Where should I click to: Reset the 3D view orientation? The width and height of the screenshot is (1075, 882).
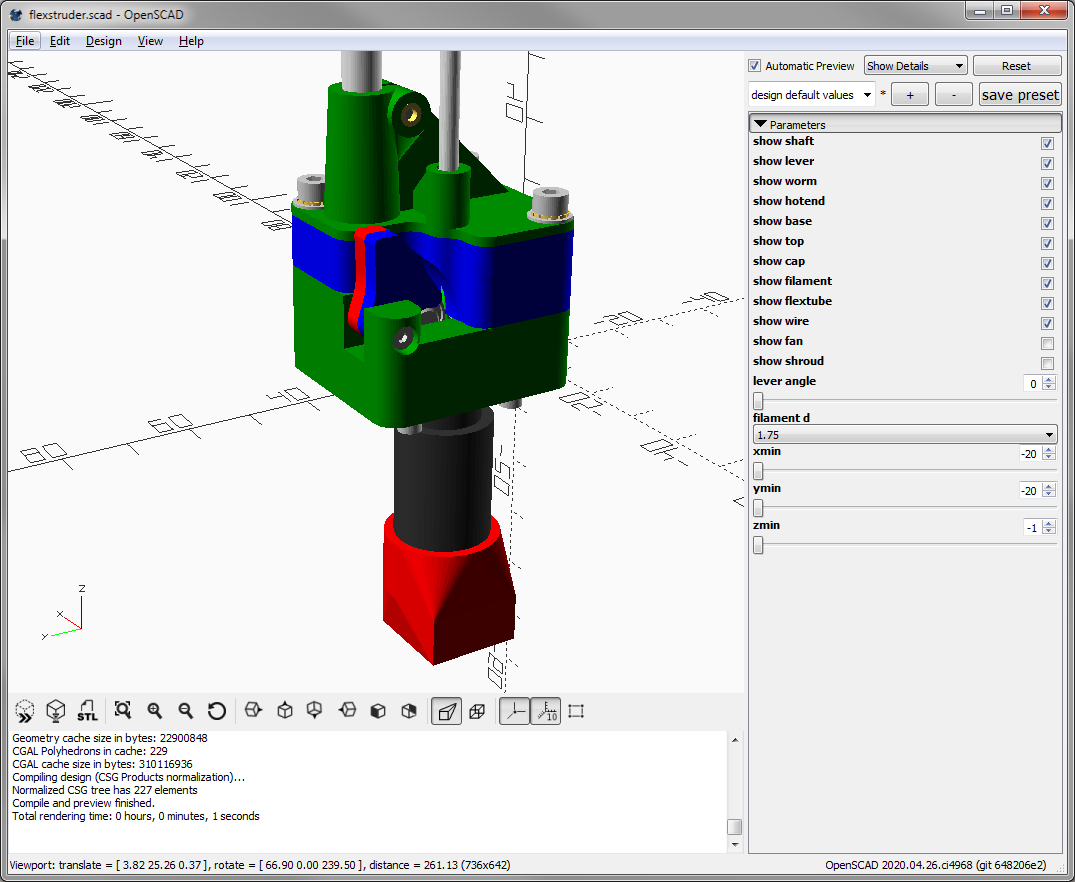pos(216,711)
